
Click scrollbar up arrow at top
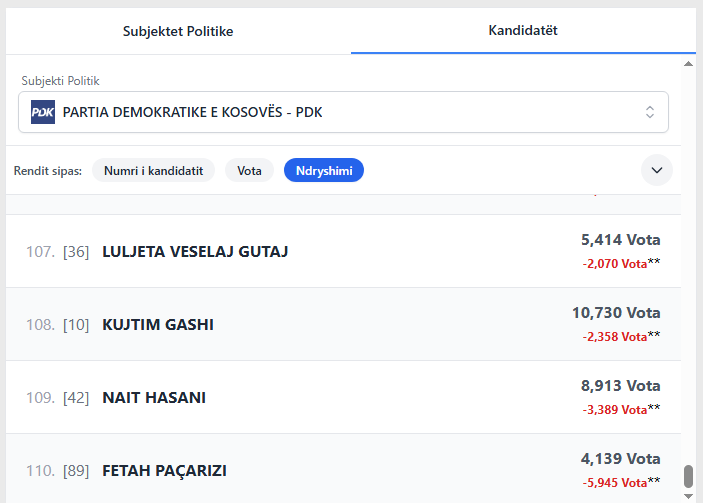pos(688,63)
